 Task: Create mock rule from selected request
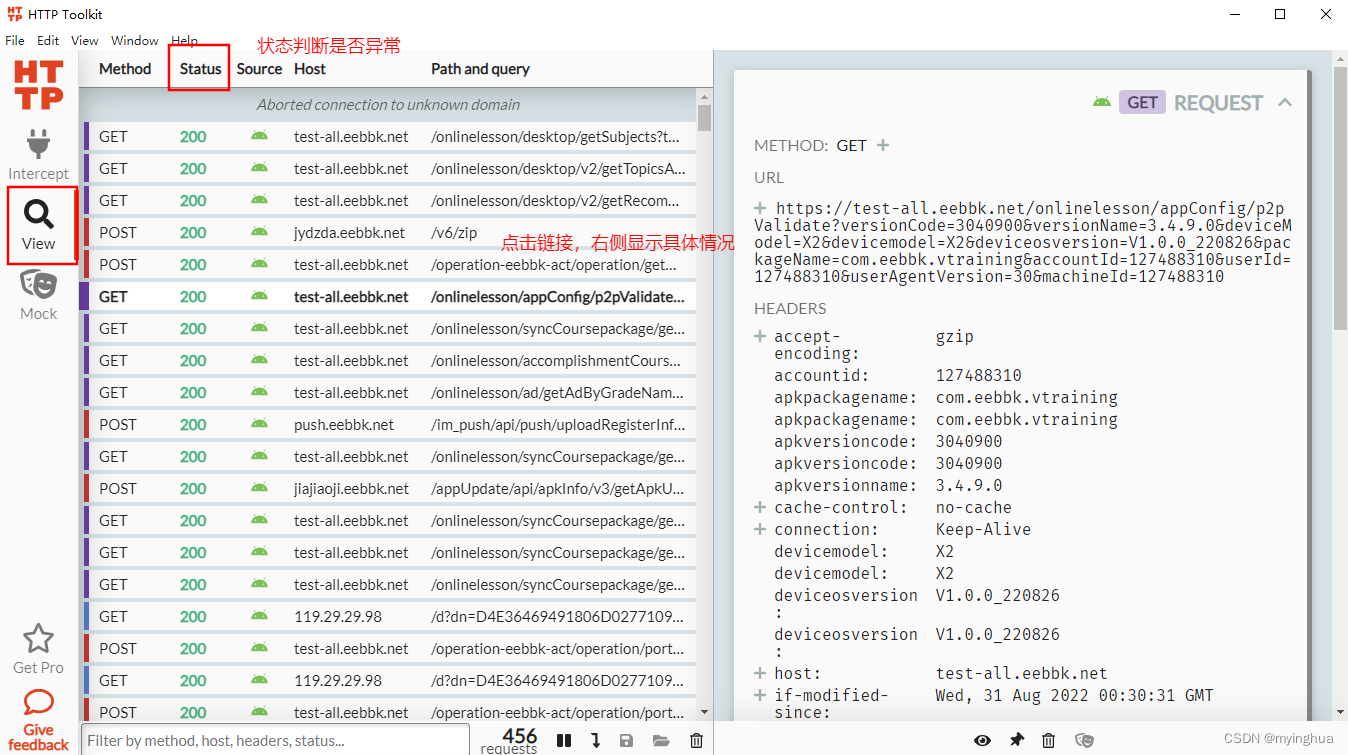[1084, 740]
